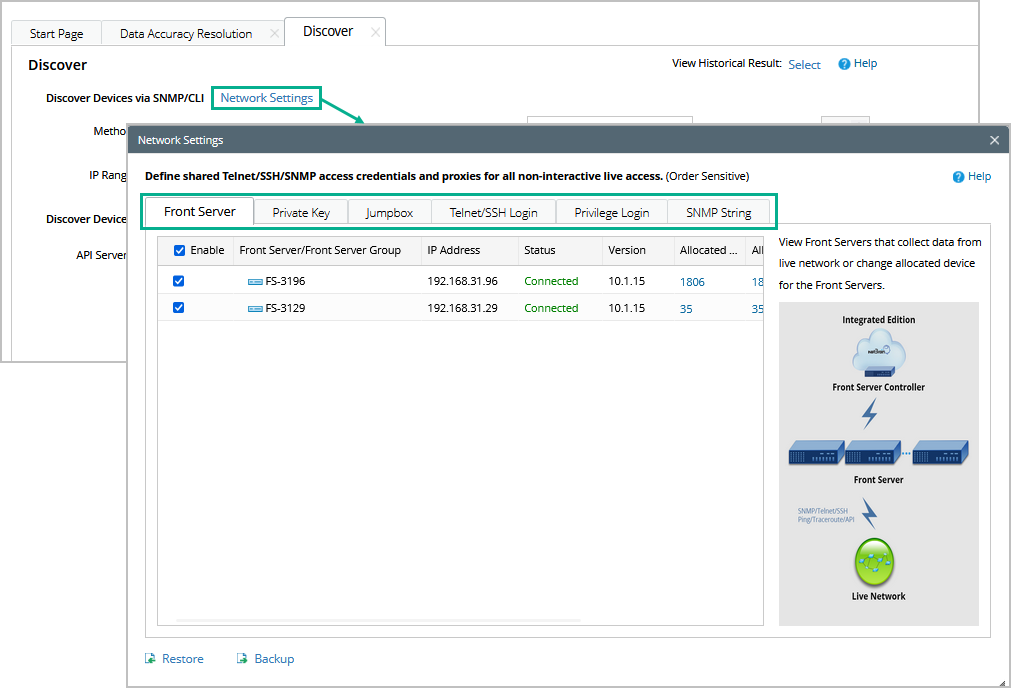
Task: Select the SNMP String tab
Action: pos(718,212)
